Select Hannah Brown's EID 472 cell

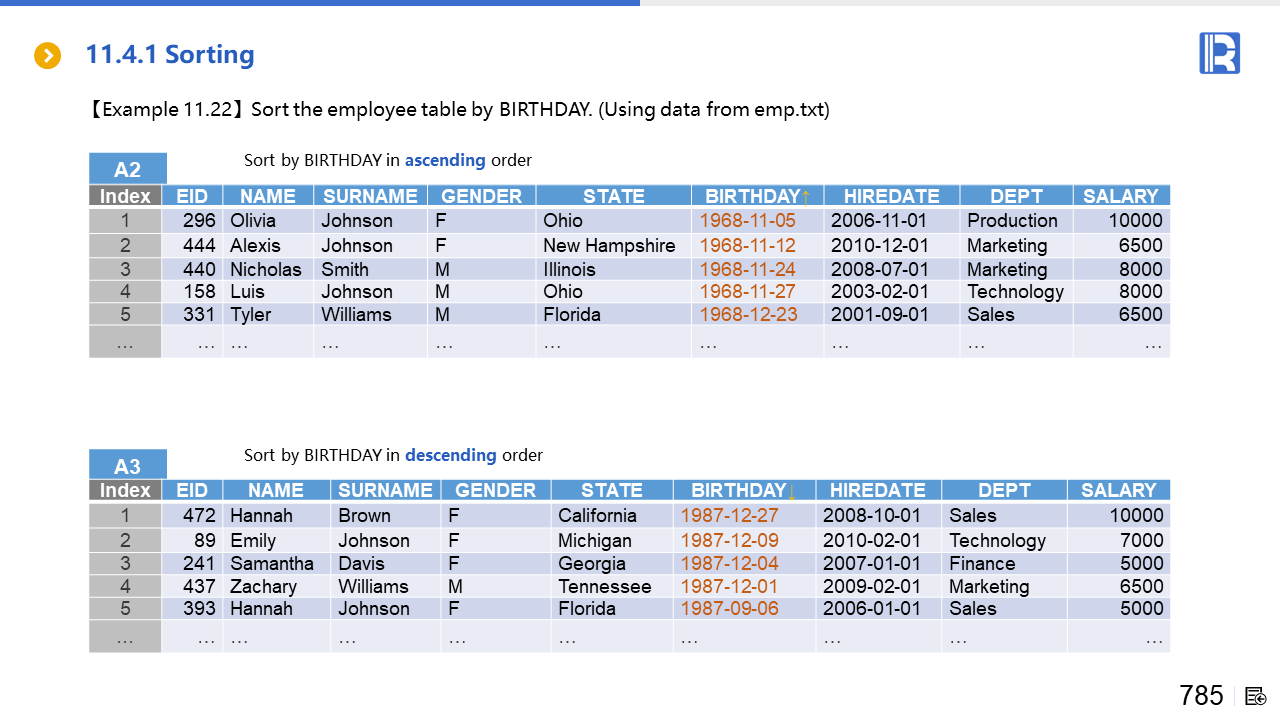[198, 516]
